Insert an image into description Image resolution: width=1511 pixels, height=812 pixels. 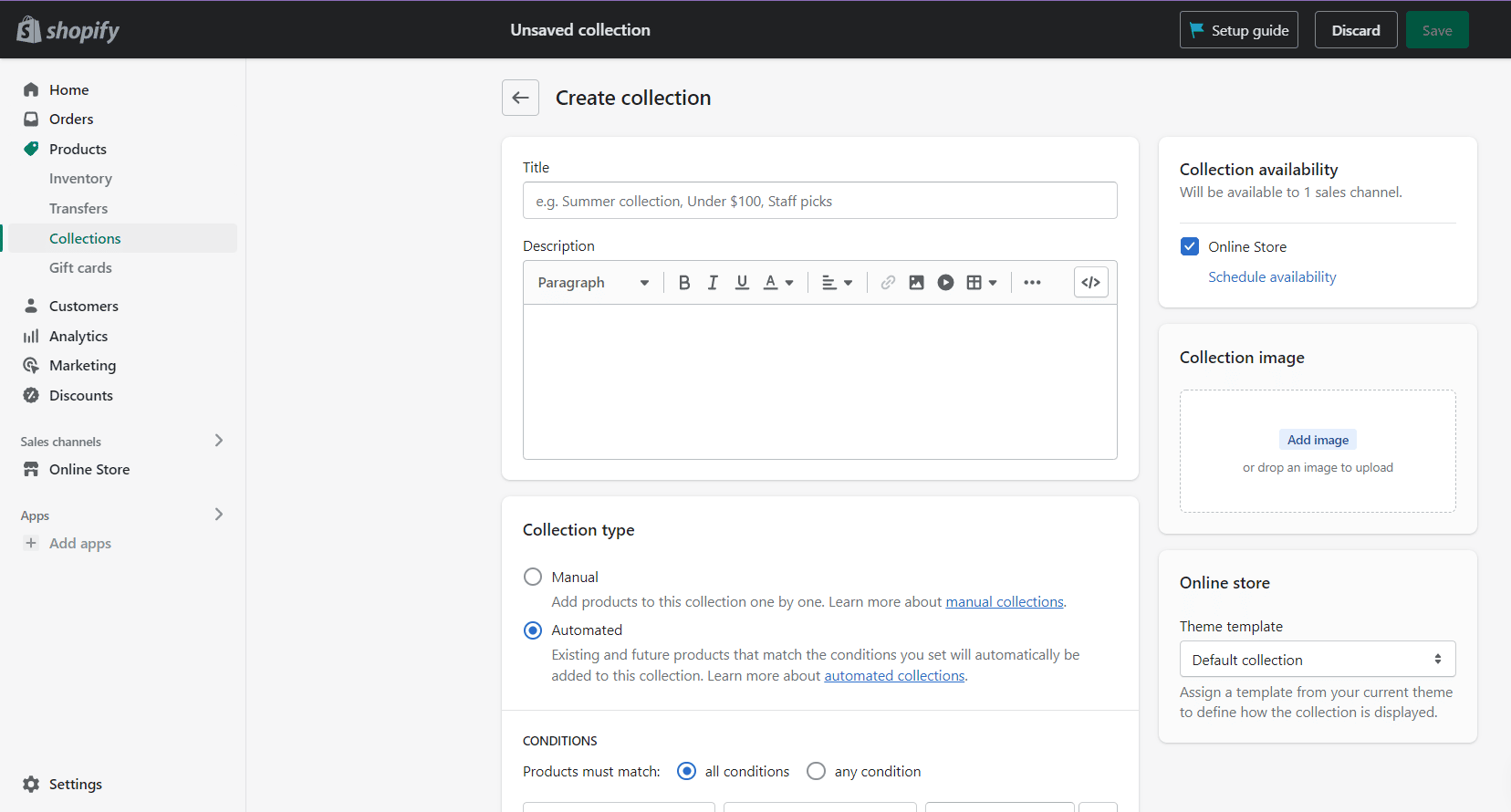(x=916, y=283)
